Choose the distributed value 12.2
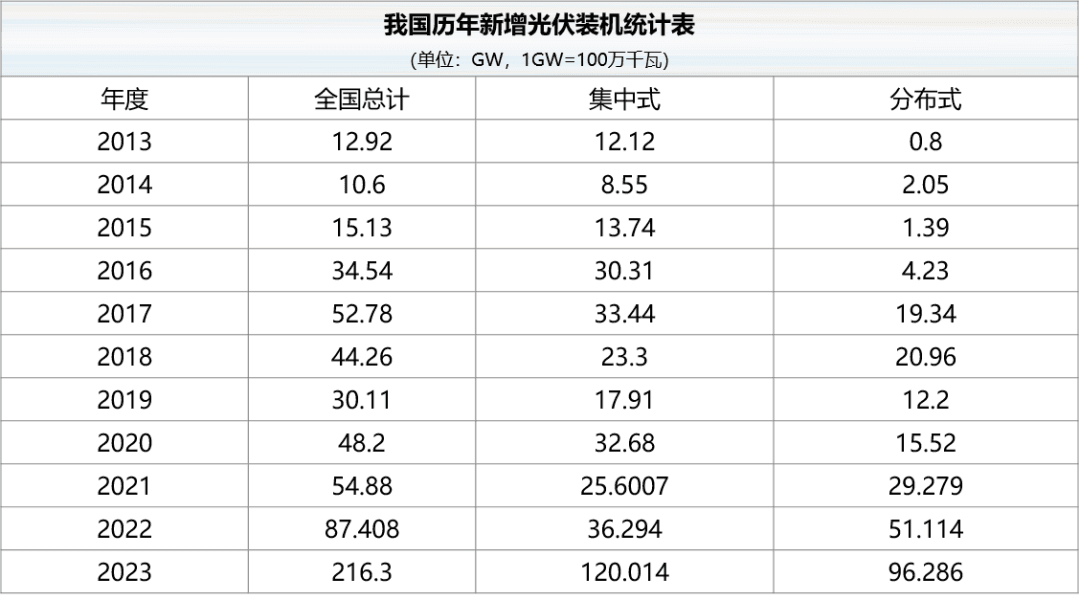Image resolution: width=1080 pixels, height=600 pixels. [x=925, y=400]
